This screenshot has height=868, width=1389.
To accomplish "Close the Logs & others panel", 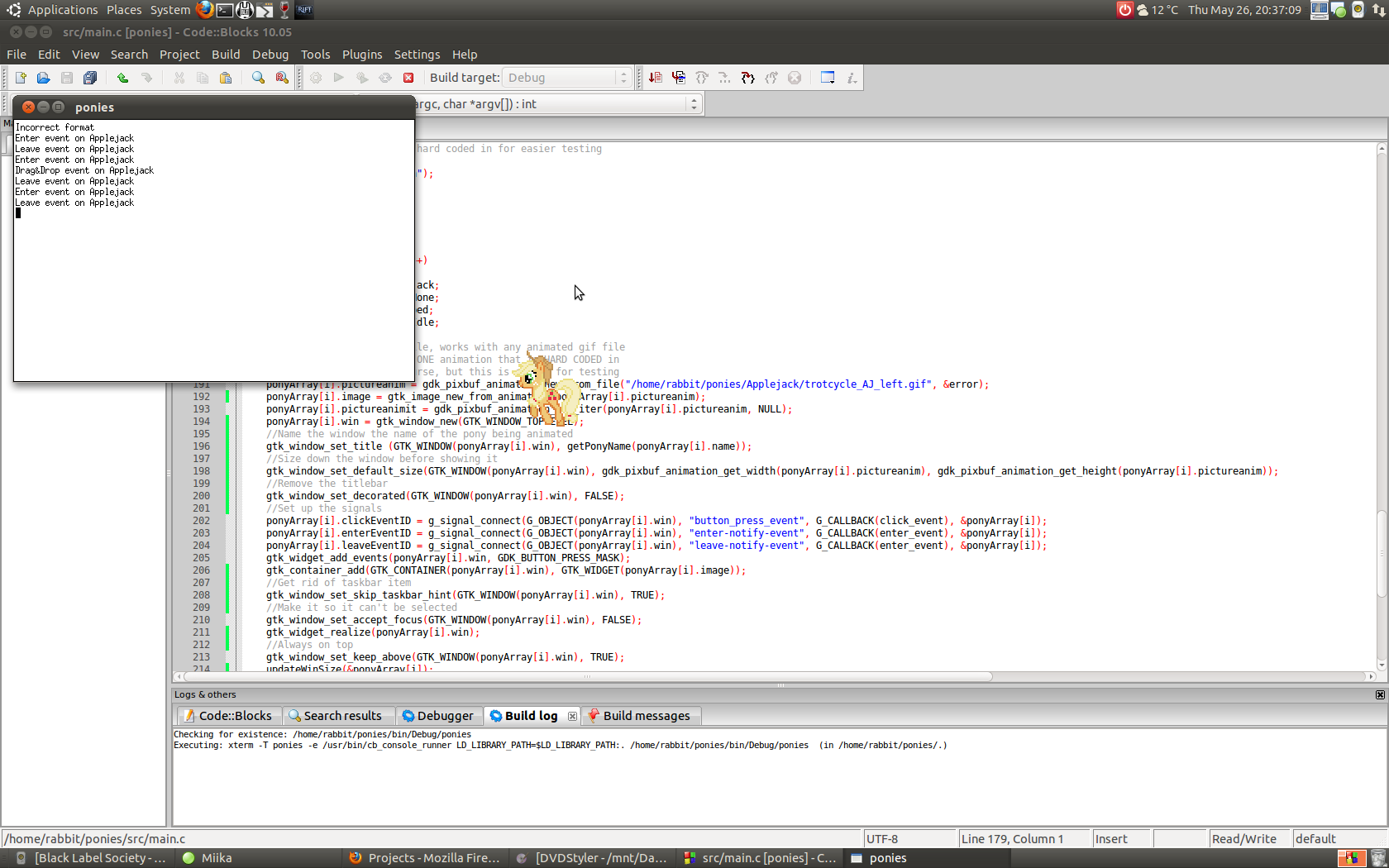I will click(1380, 695).
